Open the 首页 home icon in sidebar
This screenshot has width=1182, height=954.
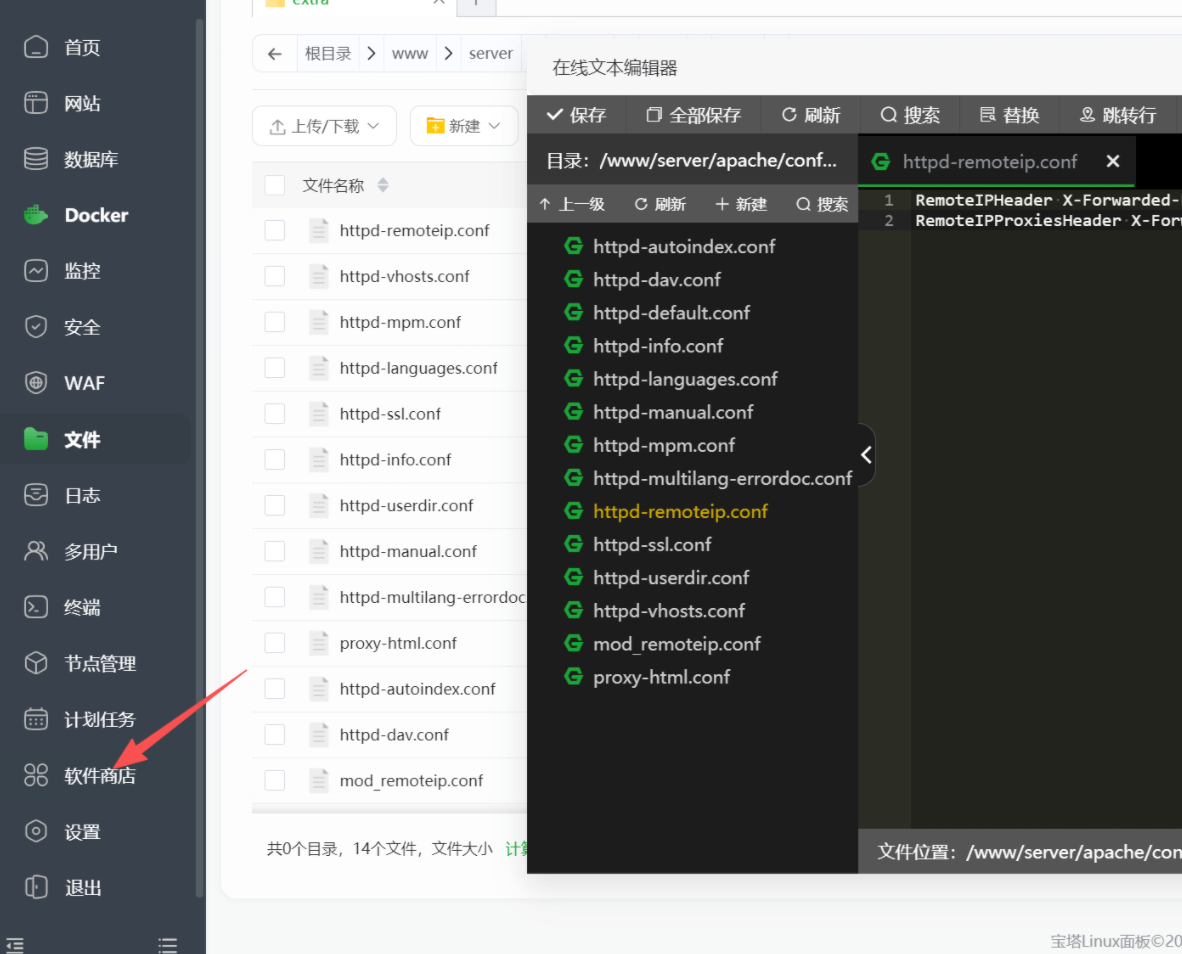(35, 47)
